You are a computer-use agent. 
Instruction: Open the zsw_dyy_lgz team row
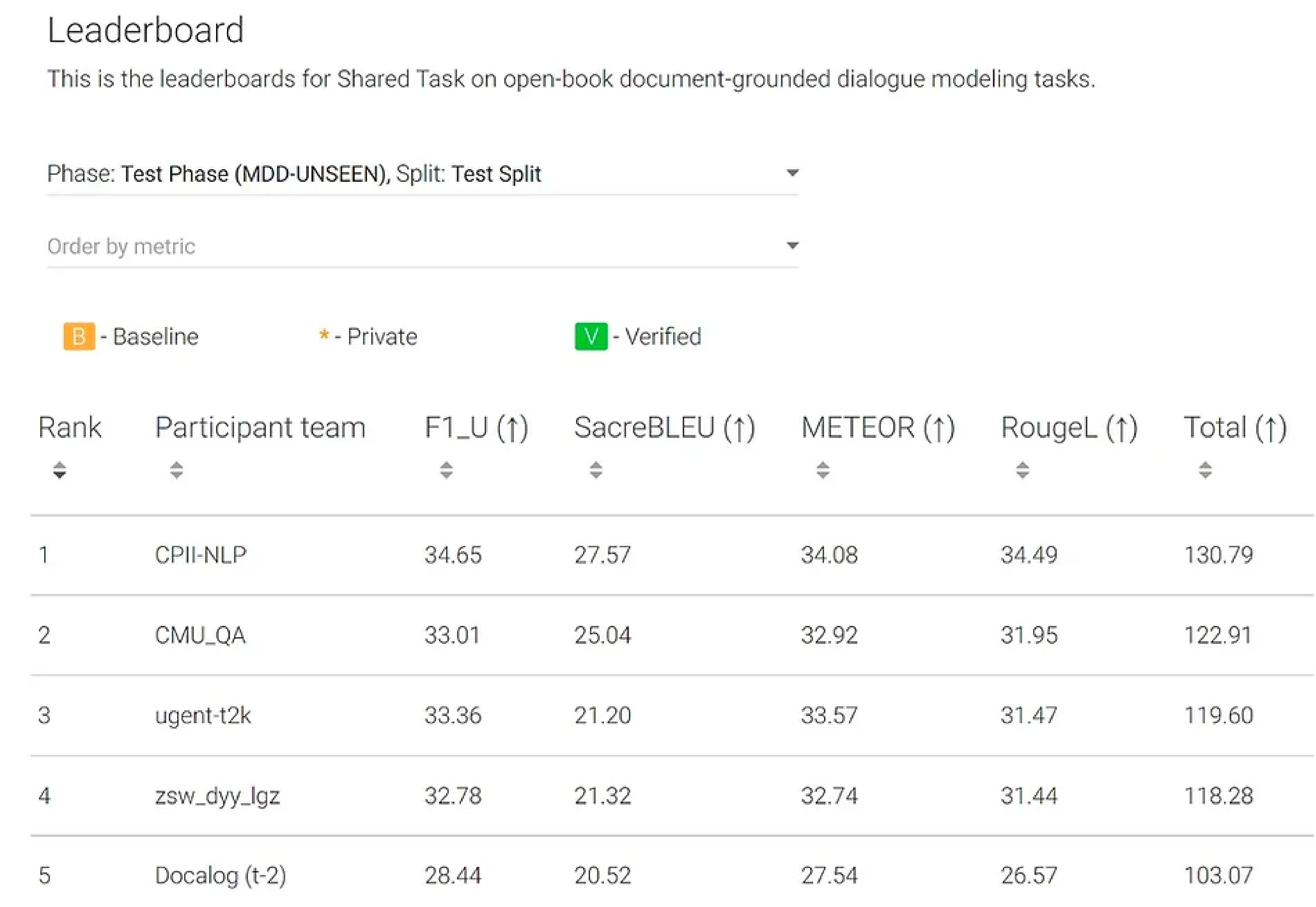tap(217, 796)
